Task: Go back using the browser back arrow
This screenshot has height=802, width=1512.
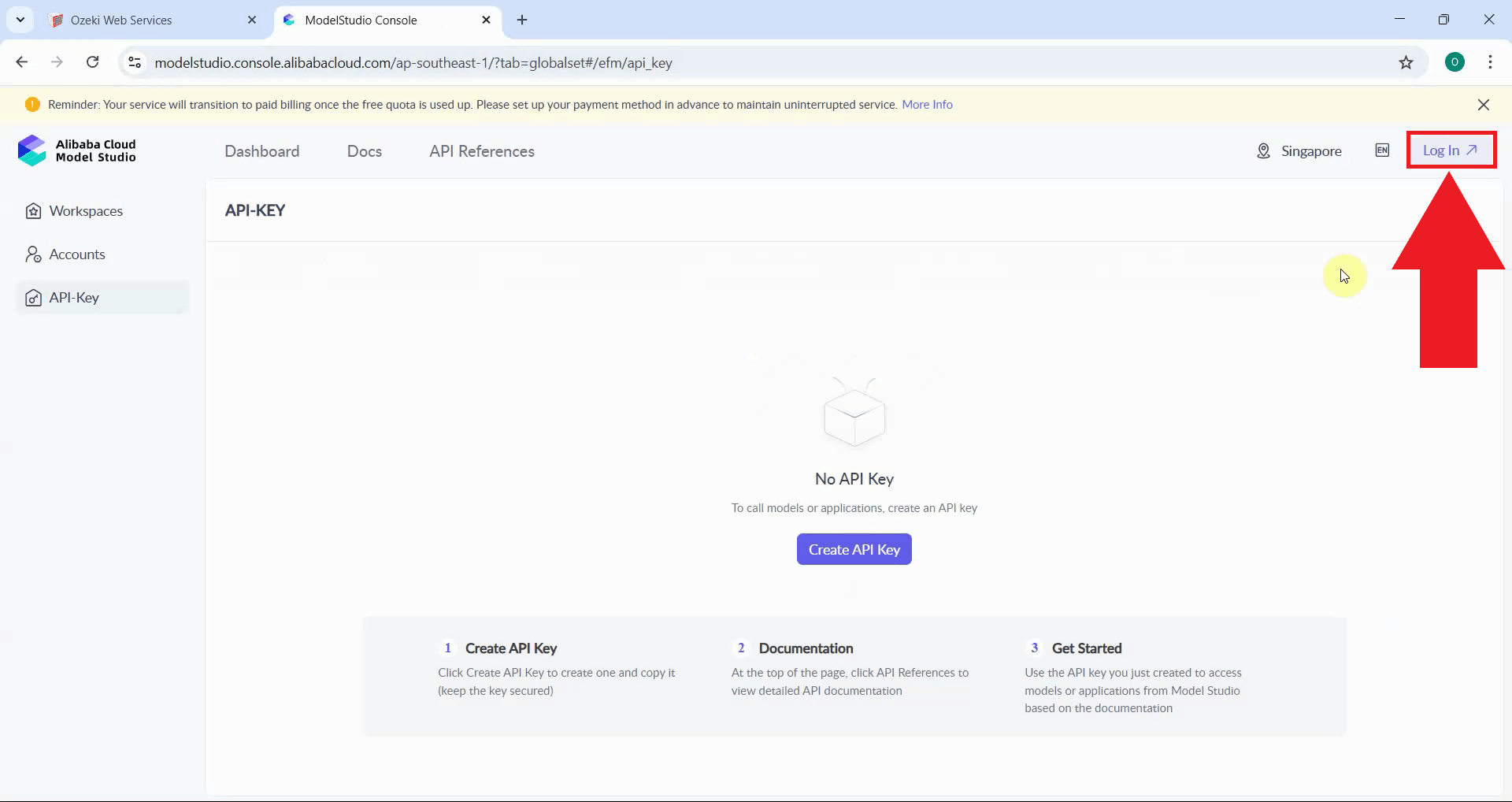Action: pyautogui.click(x=21, y=62)
